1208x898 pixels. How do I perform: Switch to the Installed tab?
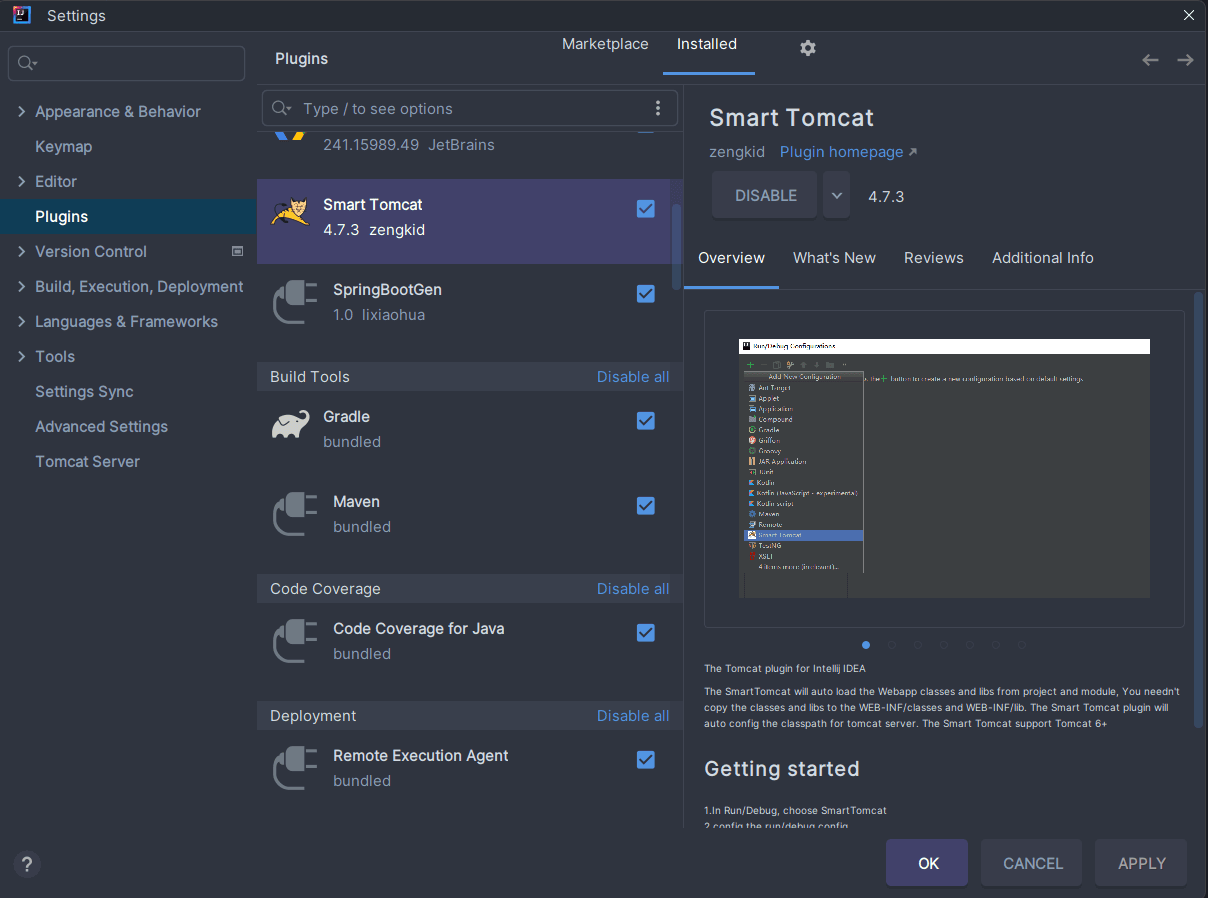click(707, 44)
